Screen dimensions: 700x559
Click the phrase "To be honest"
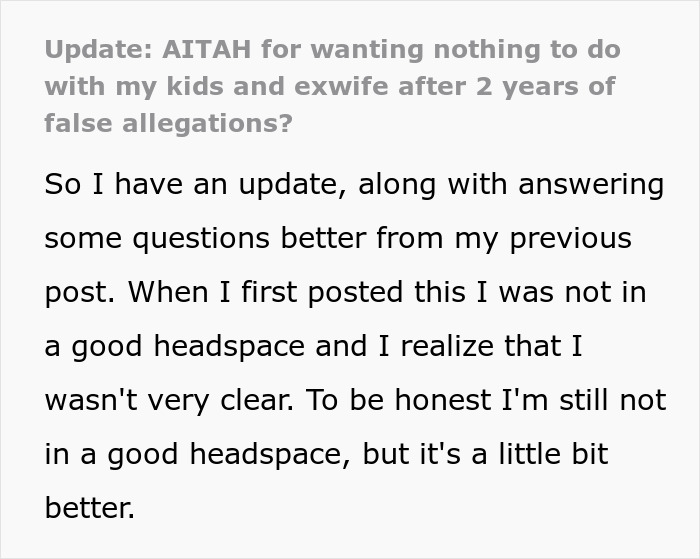point(386,401)
